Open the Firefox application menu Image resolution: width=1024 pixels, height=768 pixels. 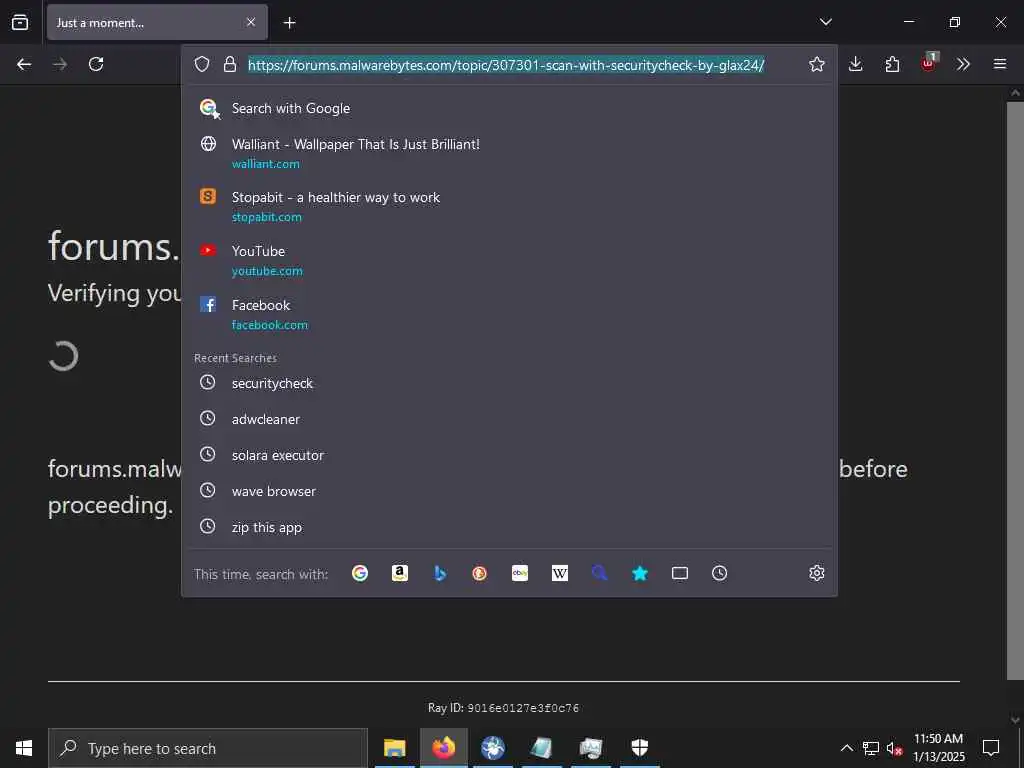(x=1000, y=64)
